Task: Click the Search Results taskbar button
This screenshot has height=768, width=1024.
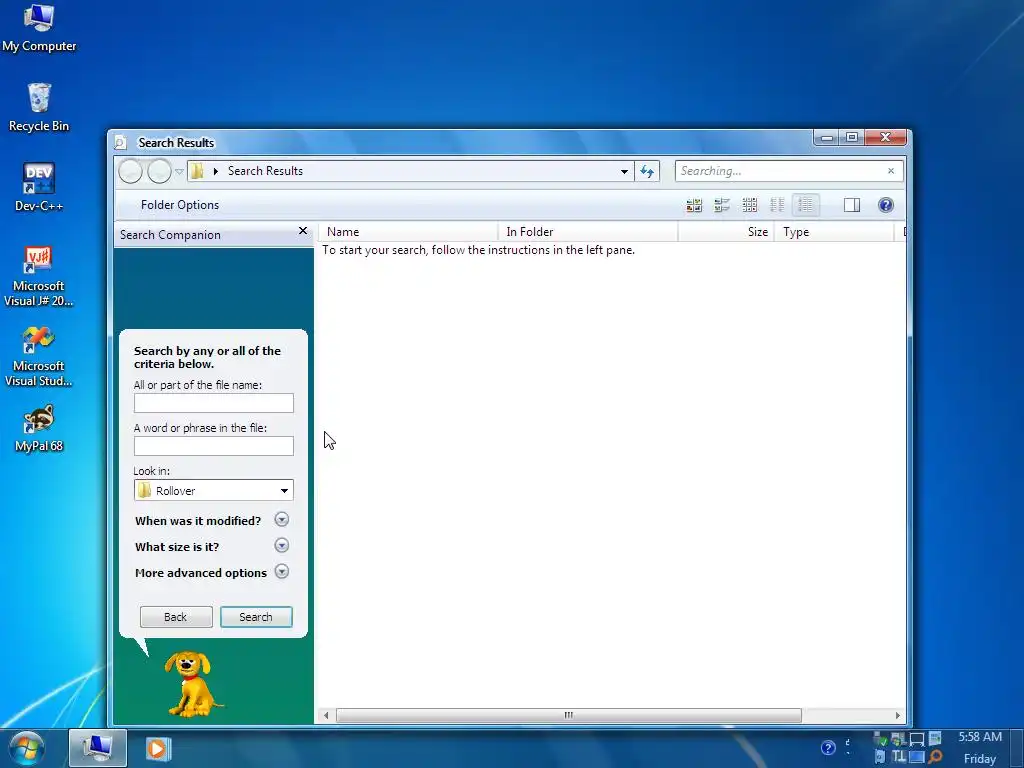Action: 98,748
